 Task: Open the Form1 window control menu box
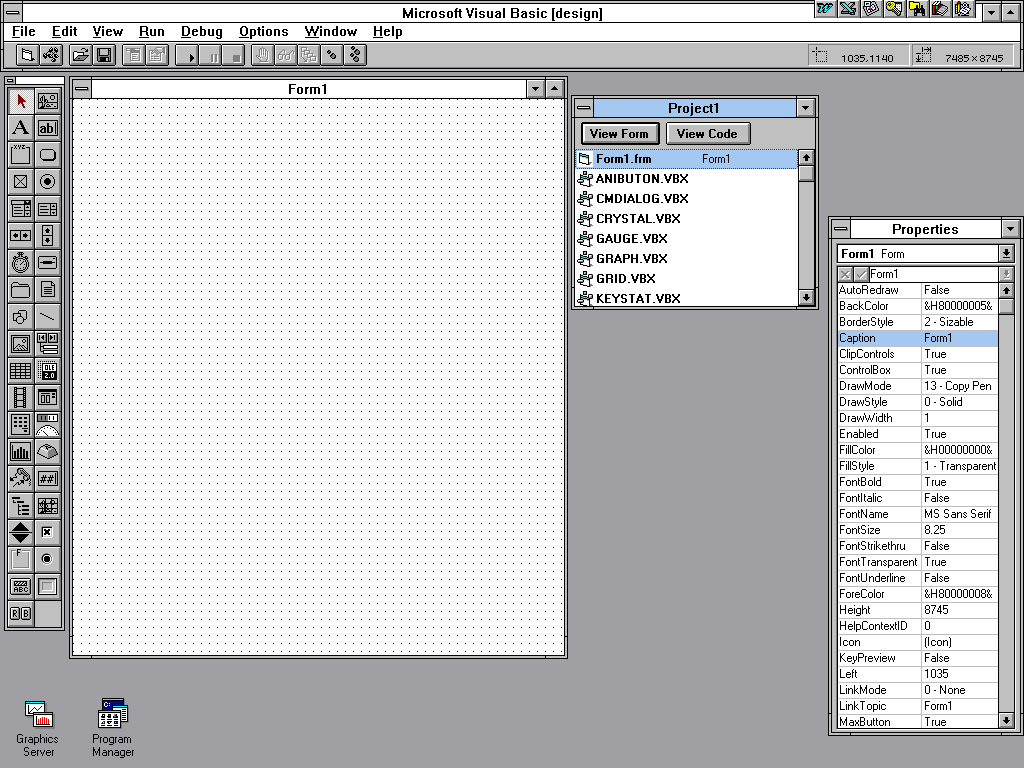tap(82, 89)
